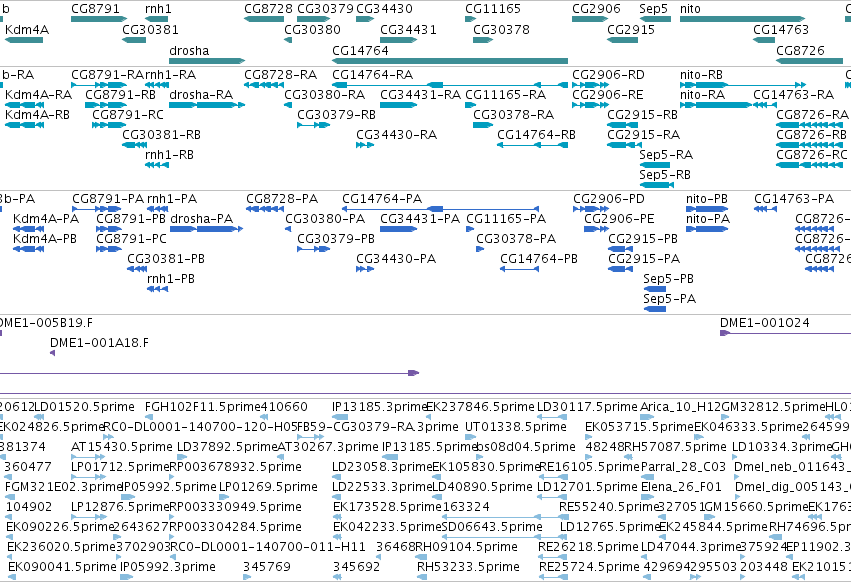
Task: Select the Kdm4A gene label
Action: pos(27,30)
